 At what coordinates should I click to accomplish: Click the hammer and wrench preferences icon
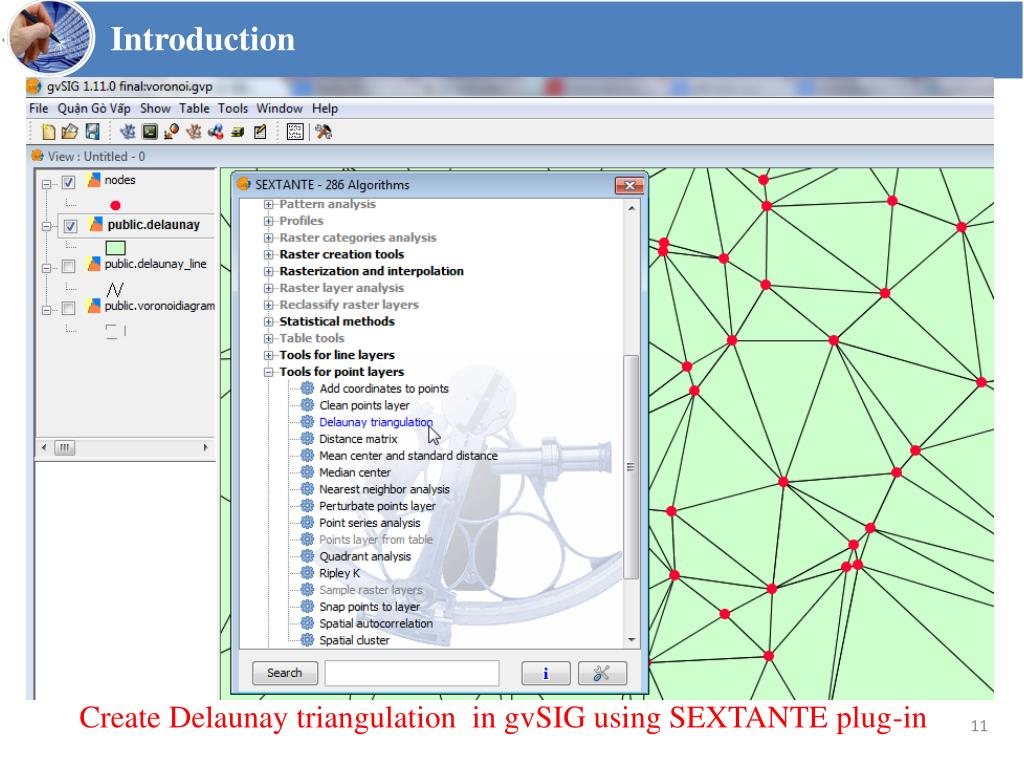click(323, 132)
